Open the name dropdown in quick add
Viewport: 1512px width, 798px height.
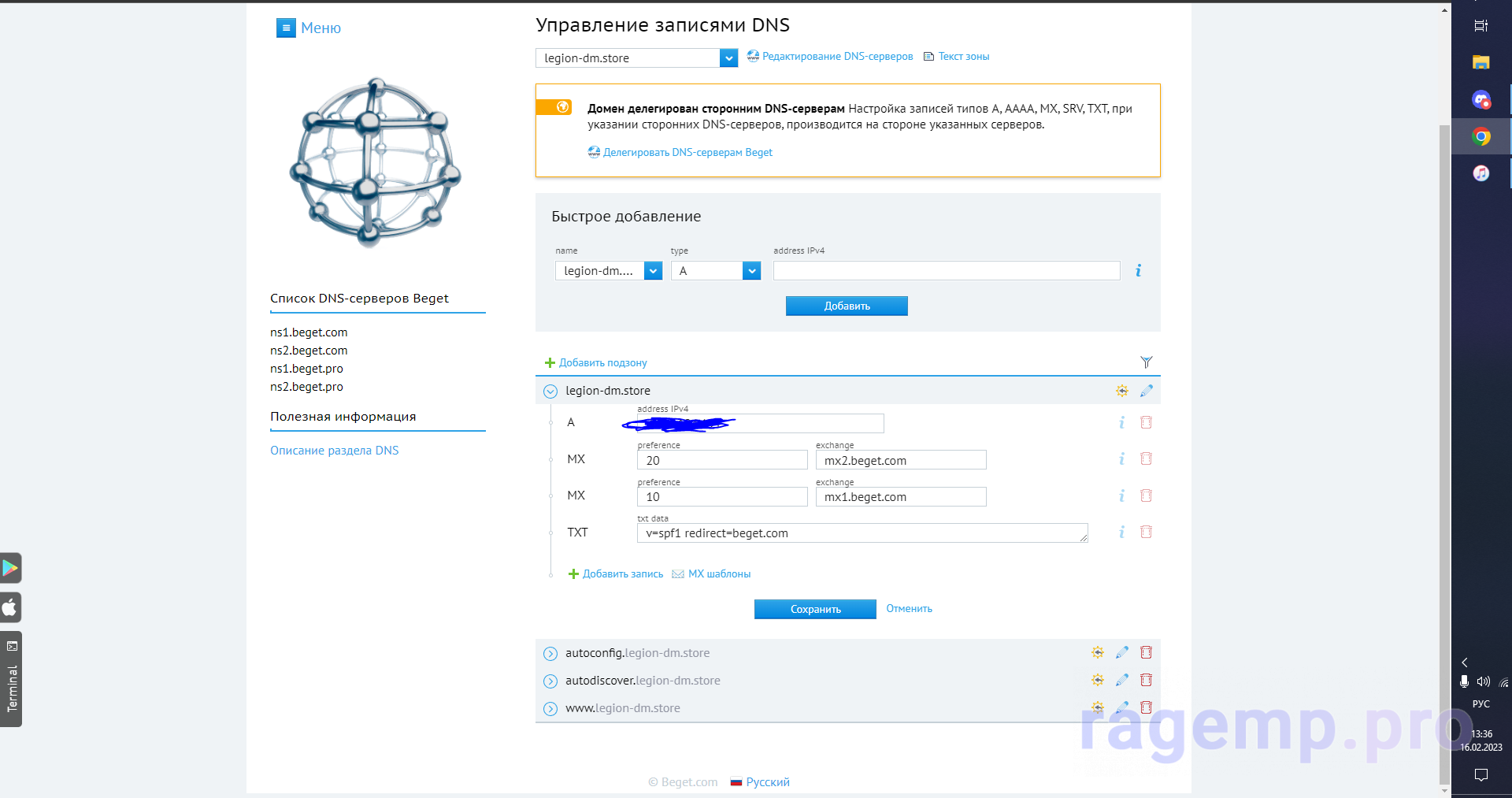pos(653,271)
